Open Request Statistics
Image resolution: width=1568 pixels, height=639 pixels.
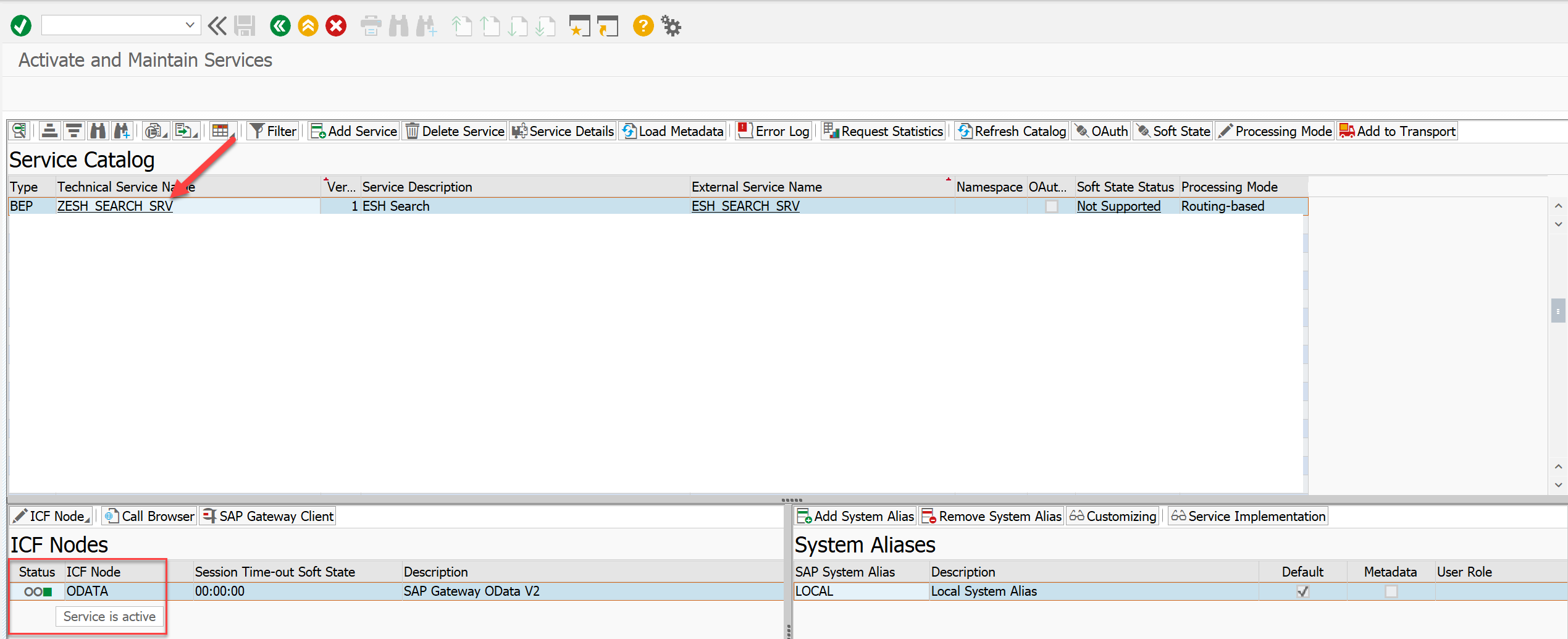coord(884,131)
